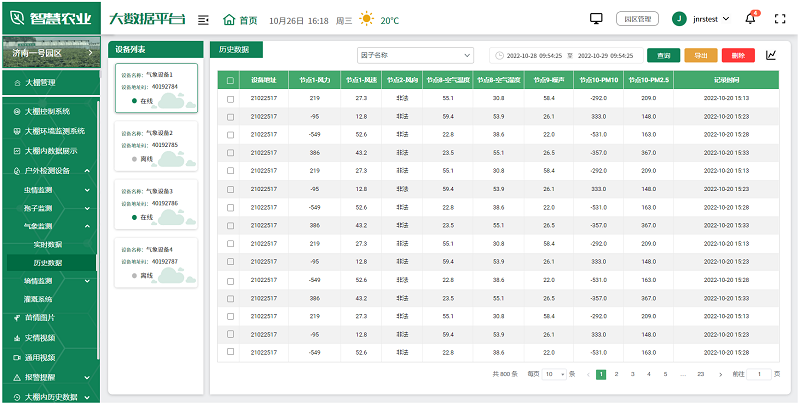
Task: Click the notification bell icon
Action: pyautogui.click(x=751, y=19)
